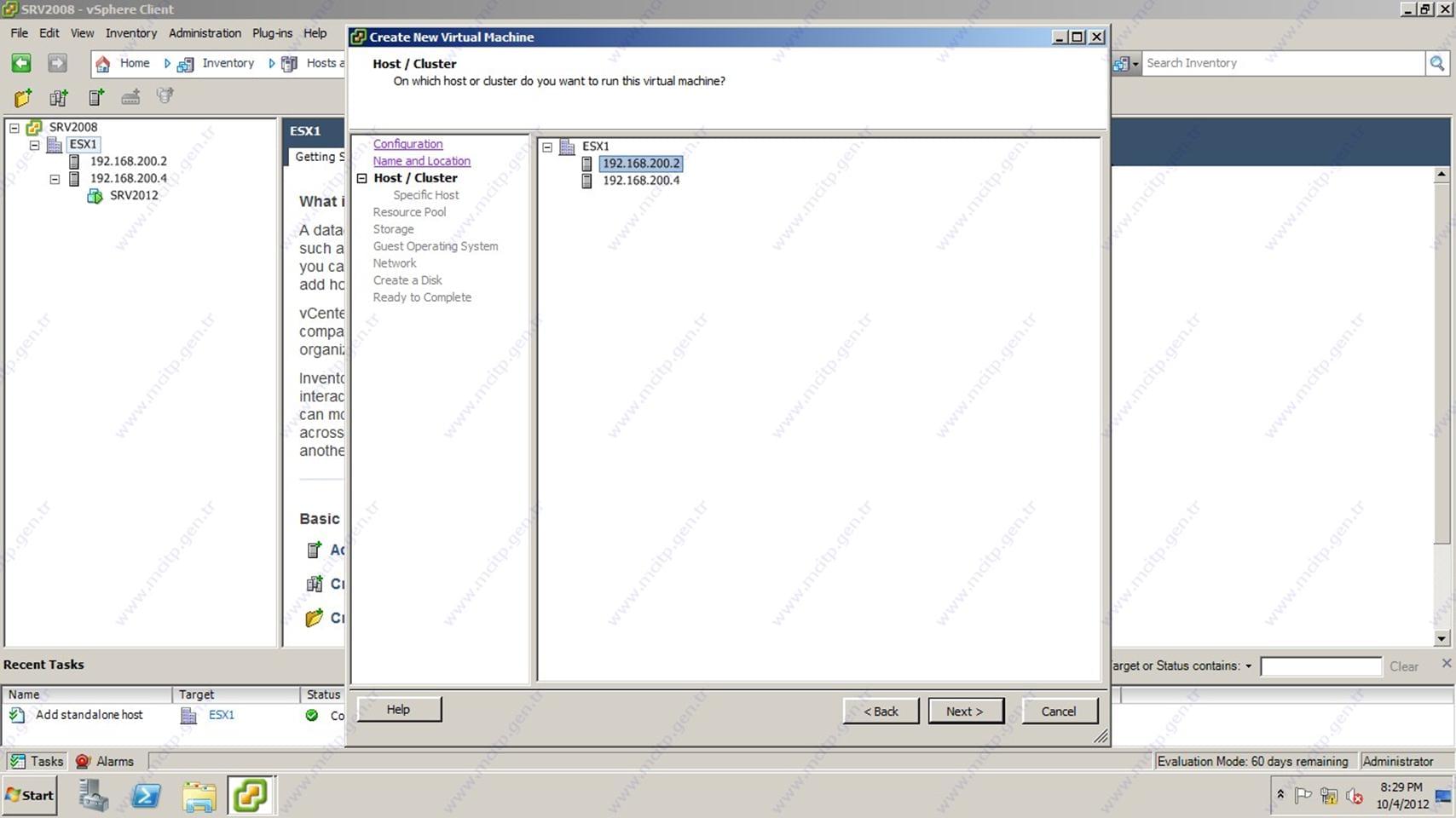Click the Recent Tasks filter text field

coord(1320,666)
